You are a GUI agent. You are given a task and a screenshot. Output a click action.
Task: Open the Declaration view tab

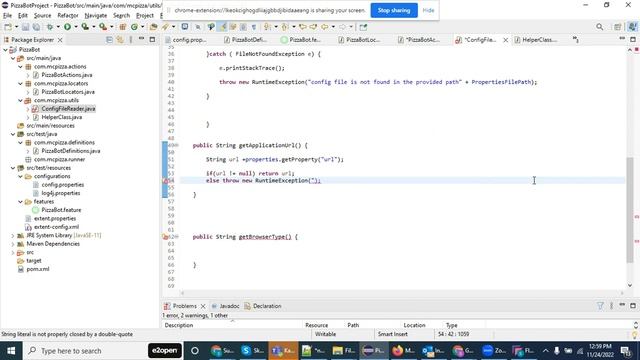point(263,306)
